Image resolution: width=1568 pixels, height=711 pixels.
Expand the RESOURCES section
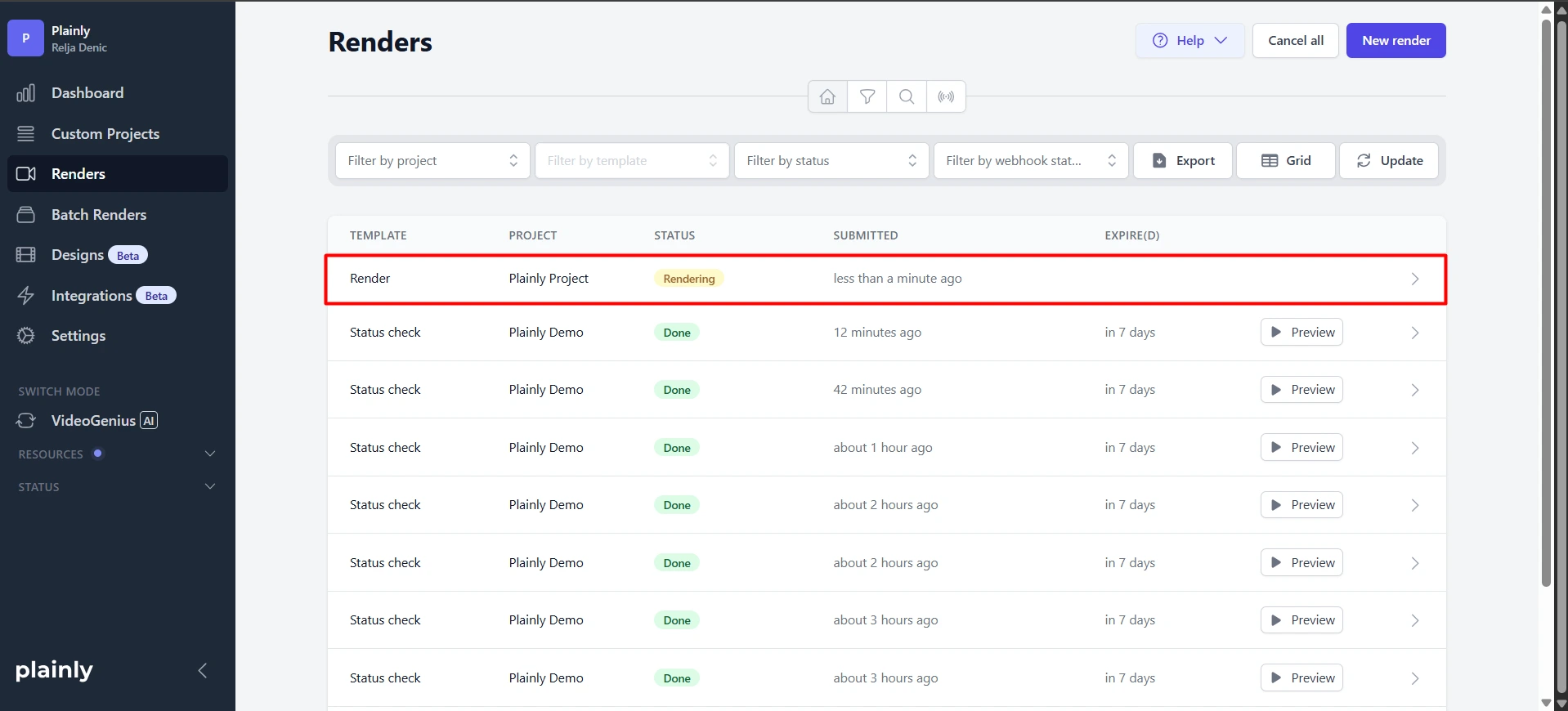click(117, 454)
